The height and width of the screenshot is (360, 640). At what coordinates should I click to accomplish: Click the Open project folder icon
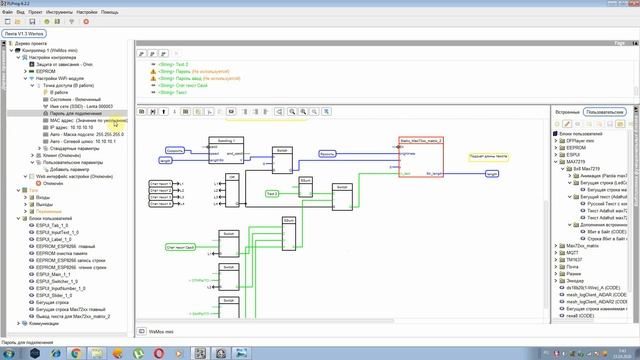pos(18,22)
